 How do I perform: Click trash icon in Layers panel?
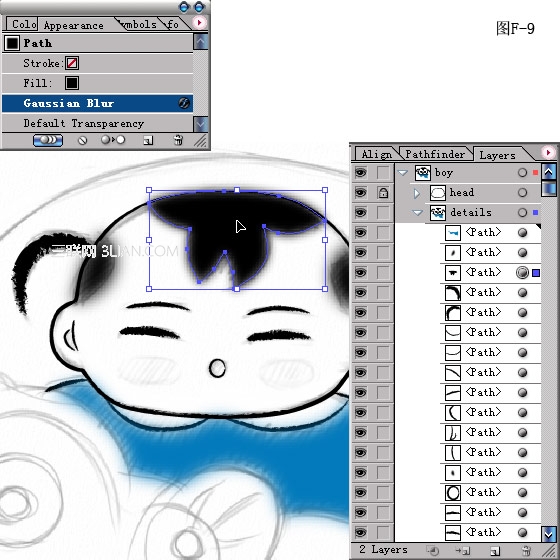(526, 550)
